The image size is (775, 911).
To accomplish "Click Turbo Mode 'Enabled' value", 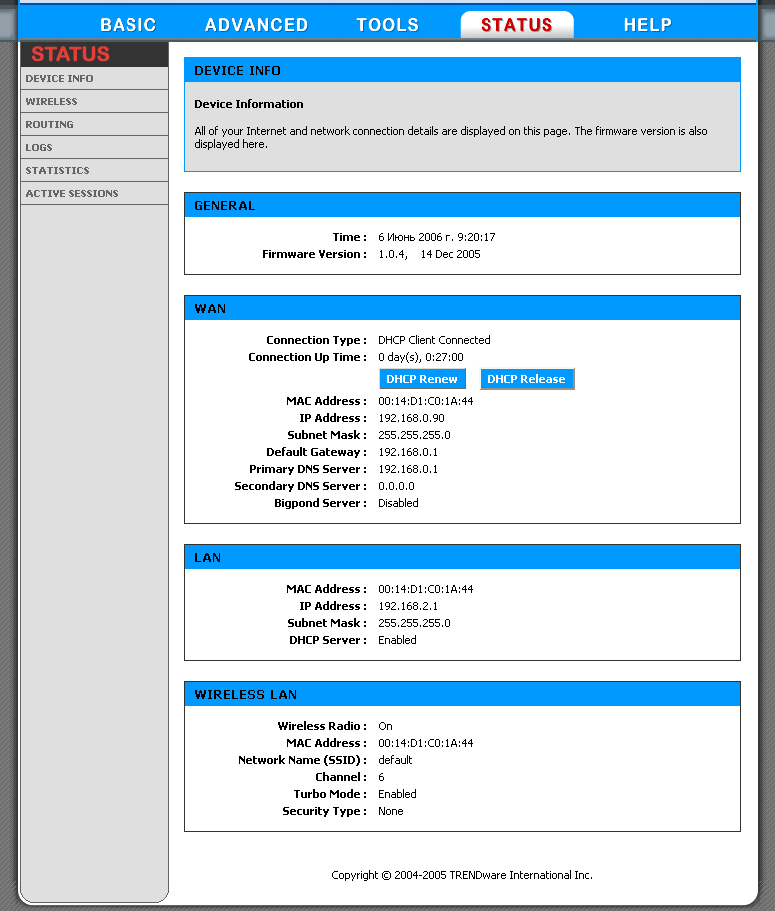I will click(x=397, y=794).
